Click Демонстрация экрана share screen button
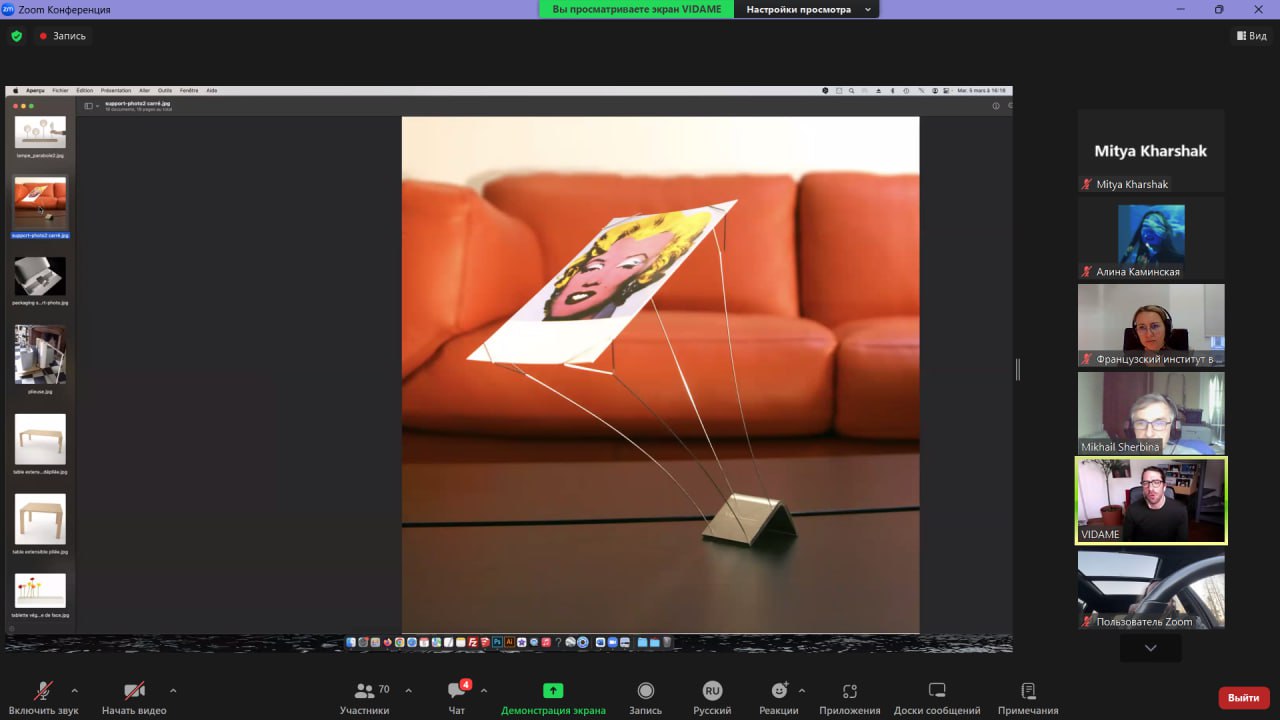Viewport: 1280px width, 720px height. [553, 698]
